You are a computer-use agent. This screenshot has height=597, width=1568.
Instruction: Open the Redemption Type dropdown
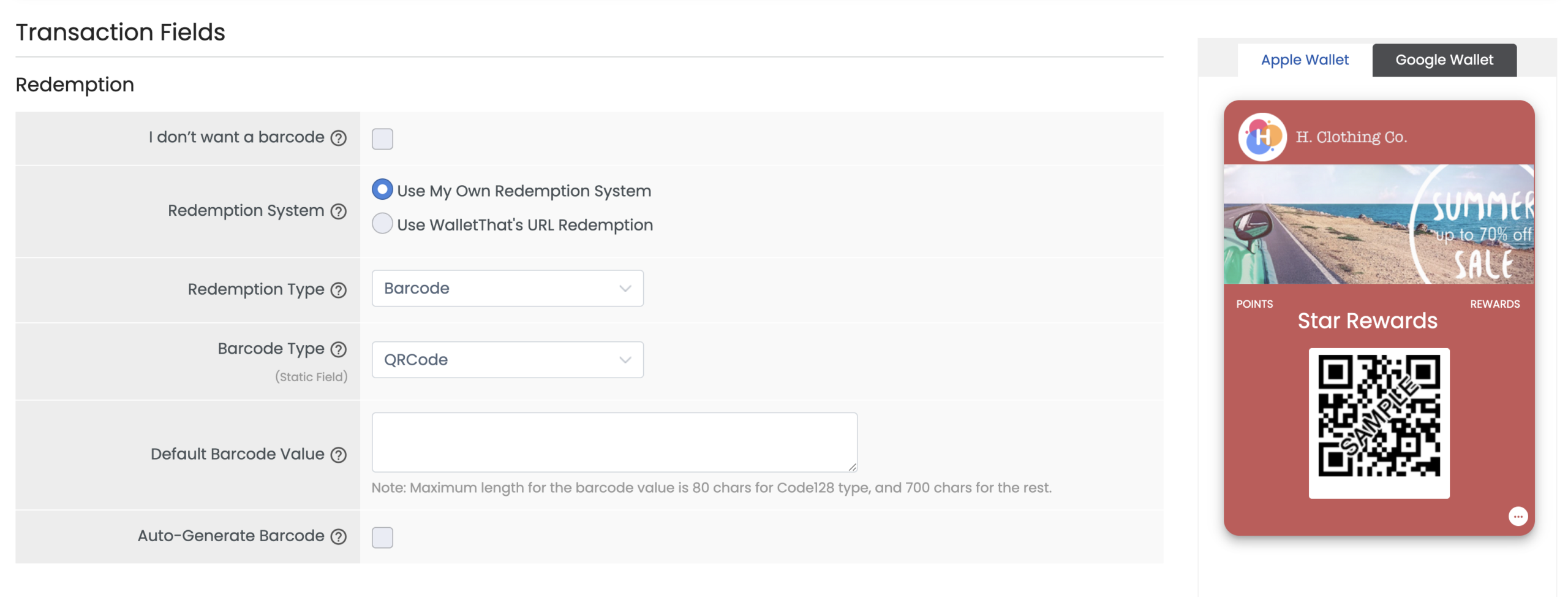click(507, 288)
